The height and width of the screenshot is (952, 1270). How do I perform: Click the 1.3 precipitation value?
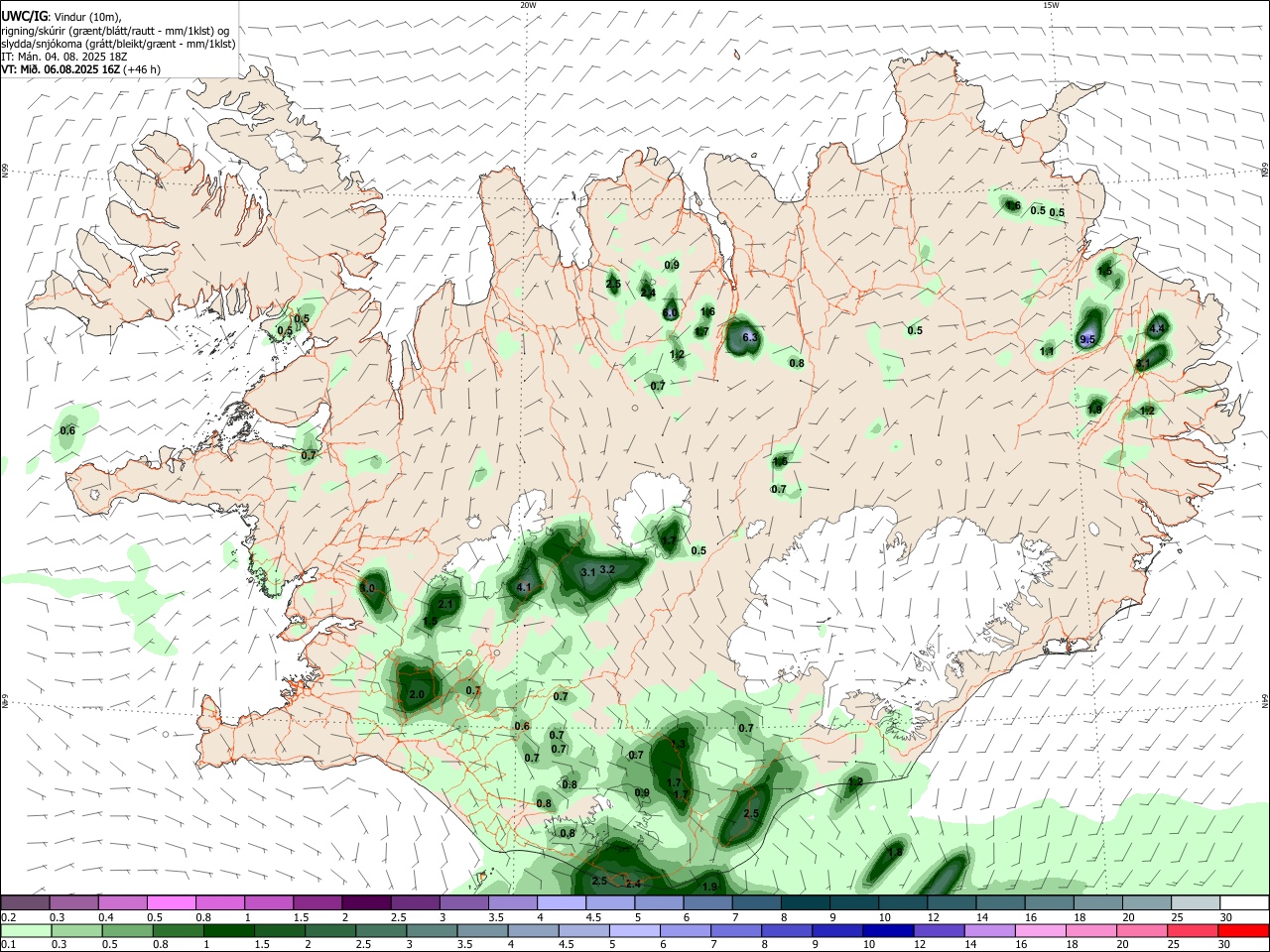679,743
